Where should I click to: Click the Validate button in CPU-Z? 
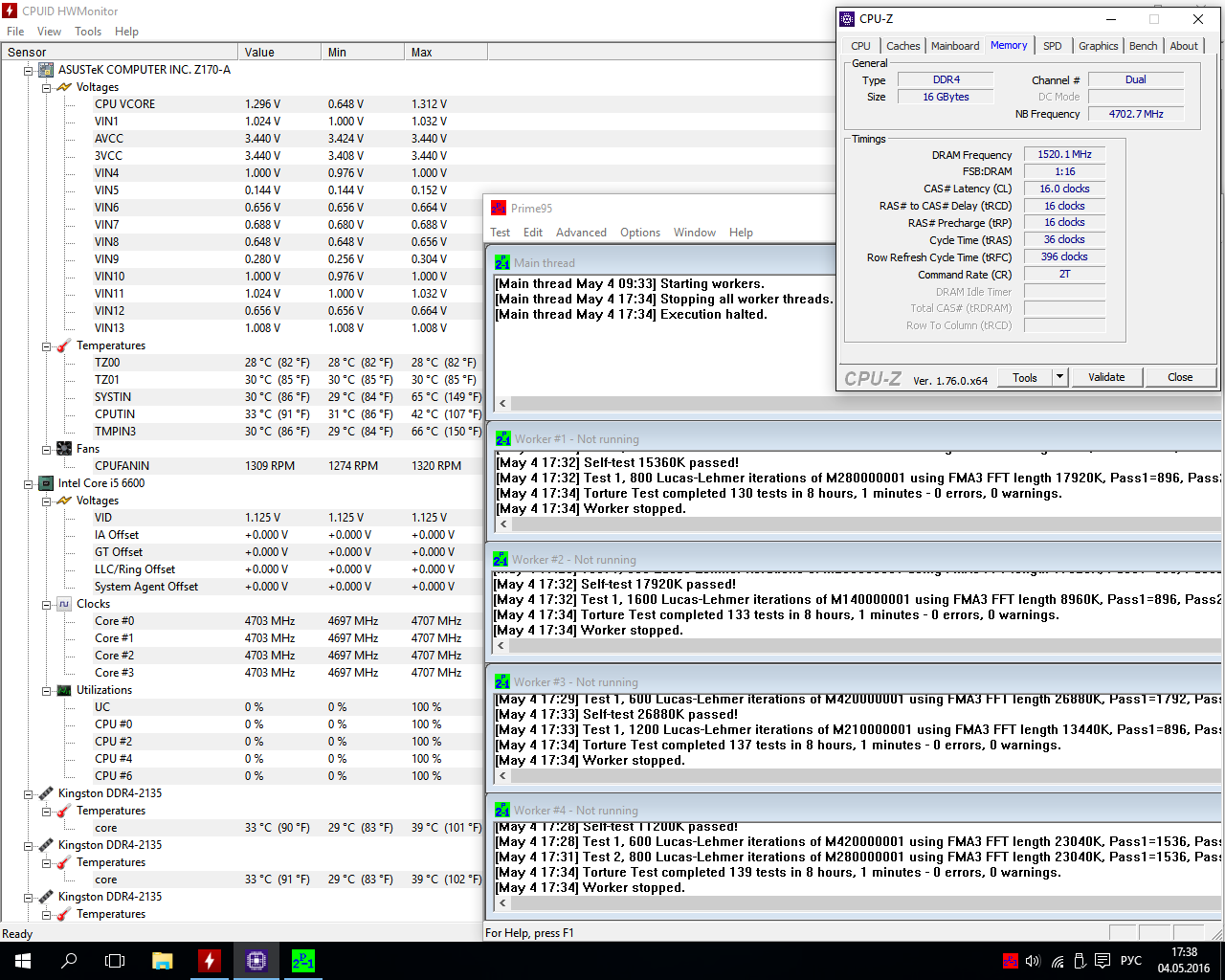(1106, 377)
